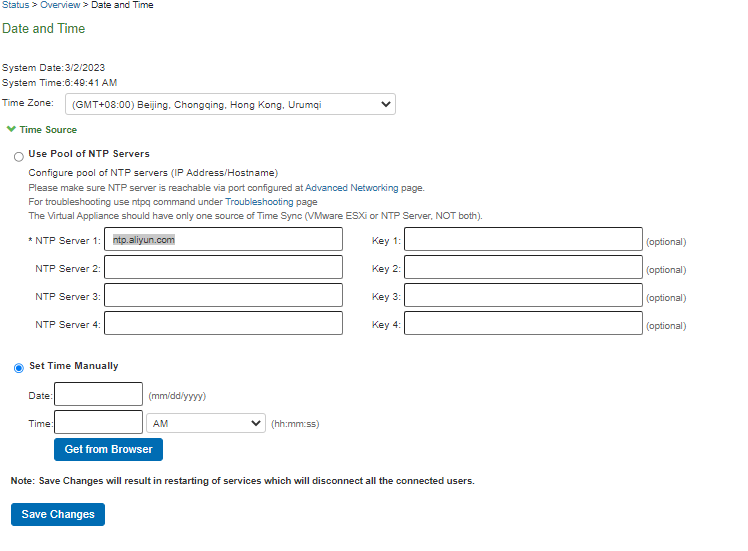This screenshot has width=748, height=551.
Task: Go to Status in the breadcrumb
Action: coord(16,5)
